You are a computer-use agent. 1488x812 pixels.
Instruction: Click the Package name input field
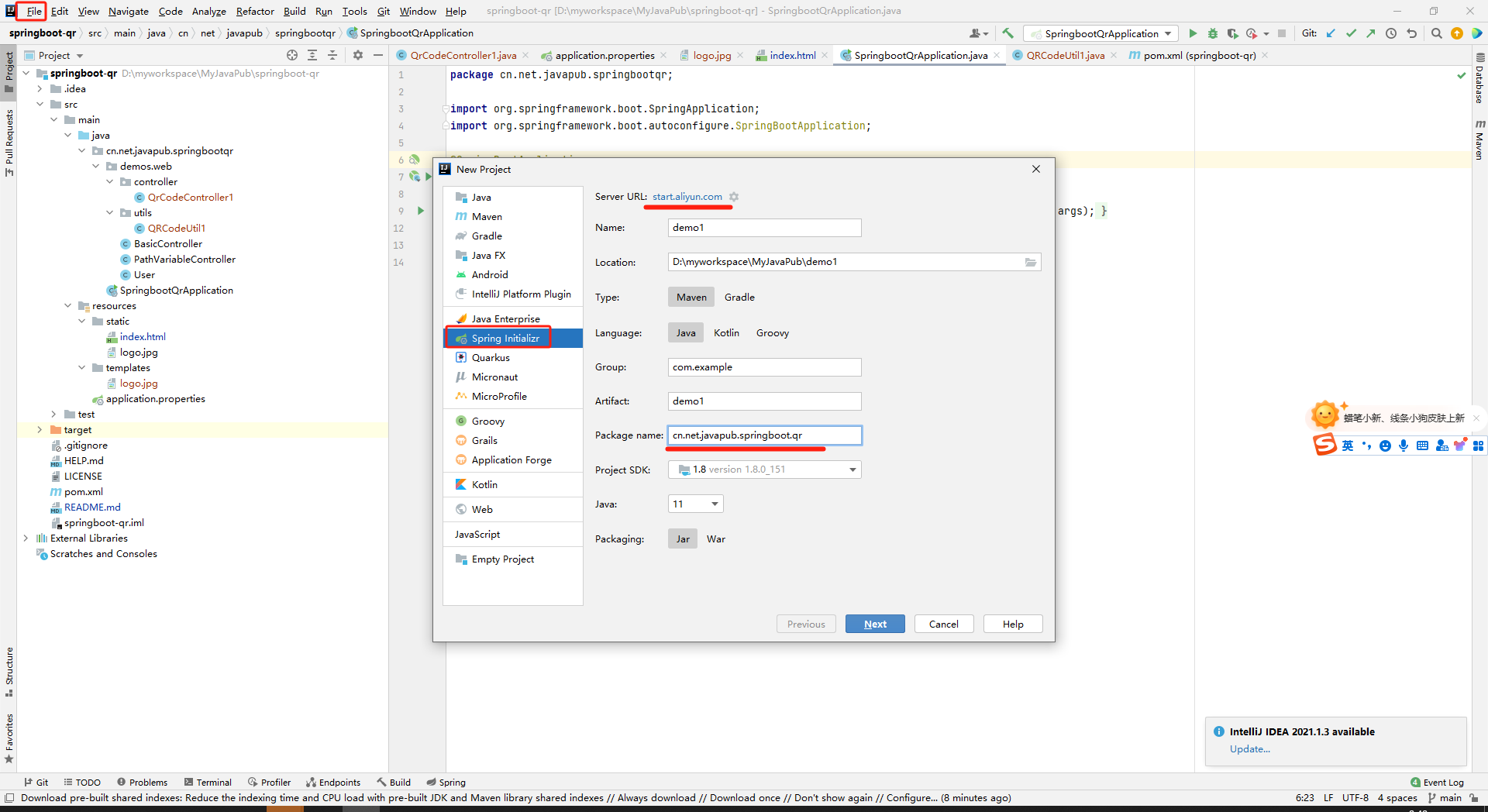tap(764, 435)
